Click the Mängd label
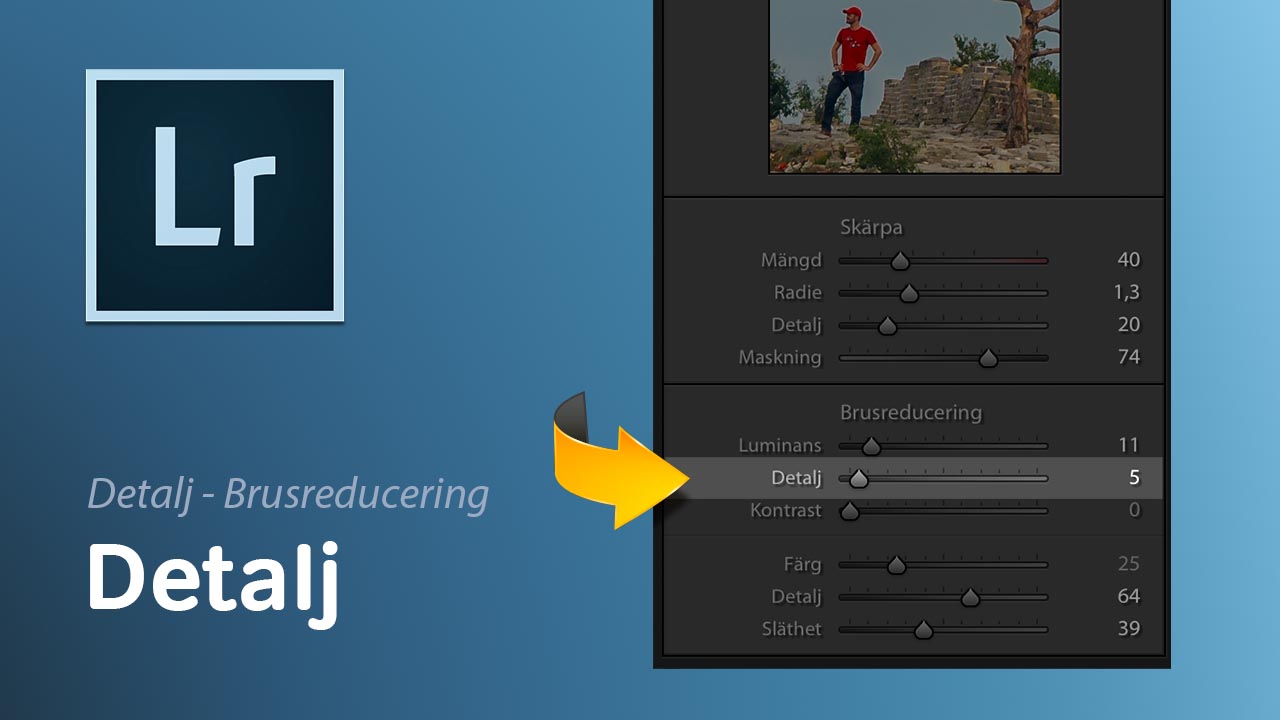The image size is (1280, 720). (791, 260)
